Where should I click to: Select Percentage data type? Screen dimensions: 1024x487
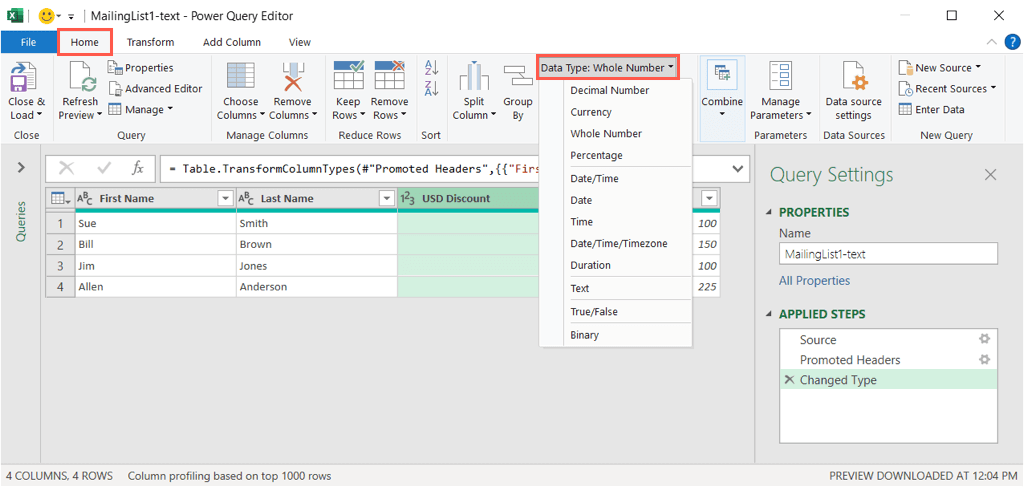click(596, 155)
